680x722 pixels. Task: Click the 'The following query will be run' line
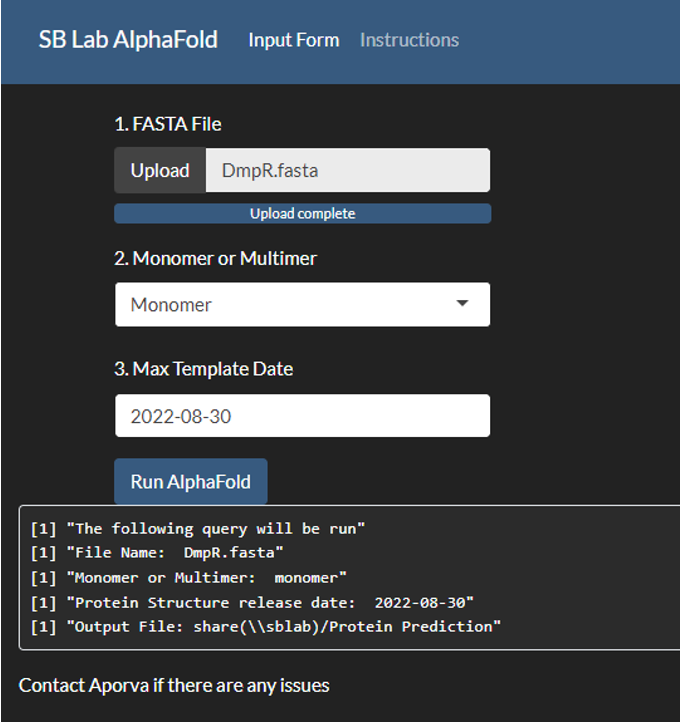click(x=198, y=529)
